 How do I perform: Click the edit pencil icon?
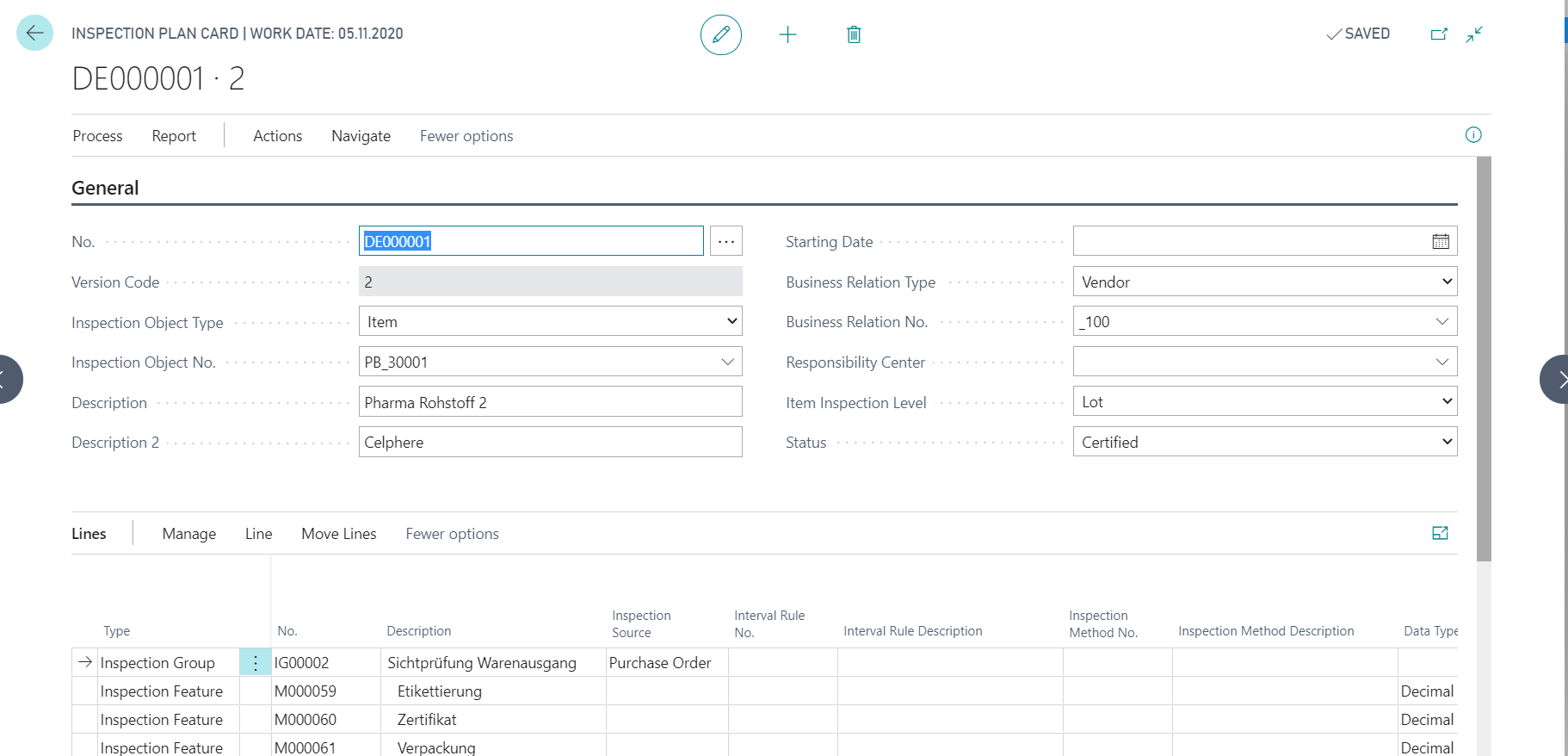point(721,34)
